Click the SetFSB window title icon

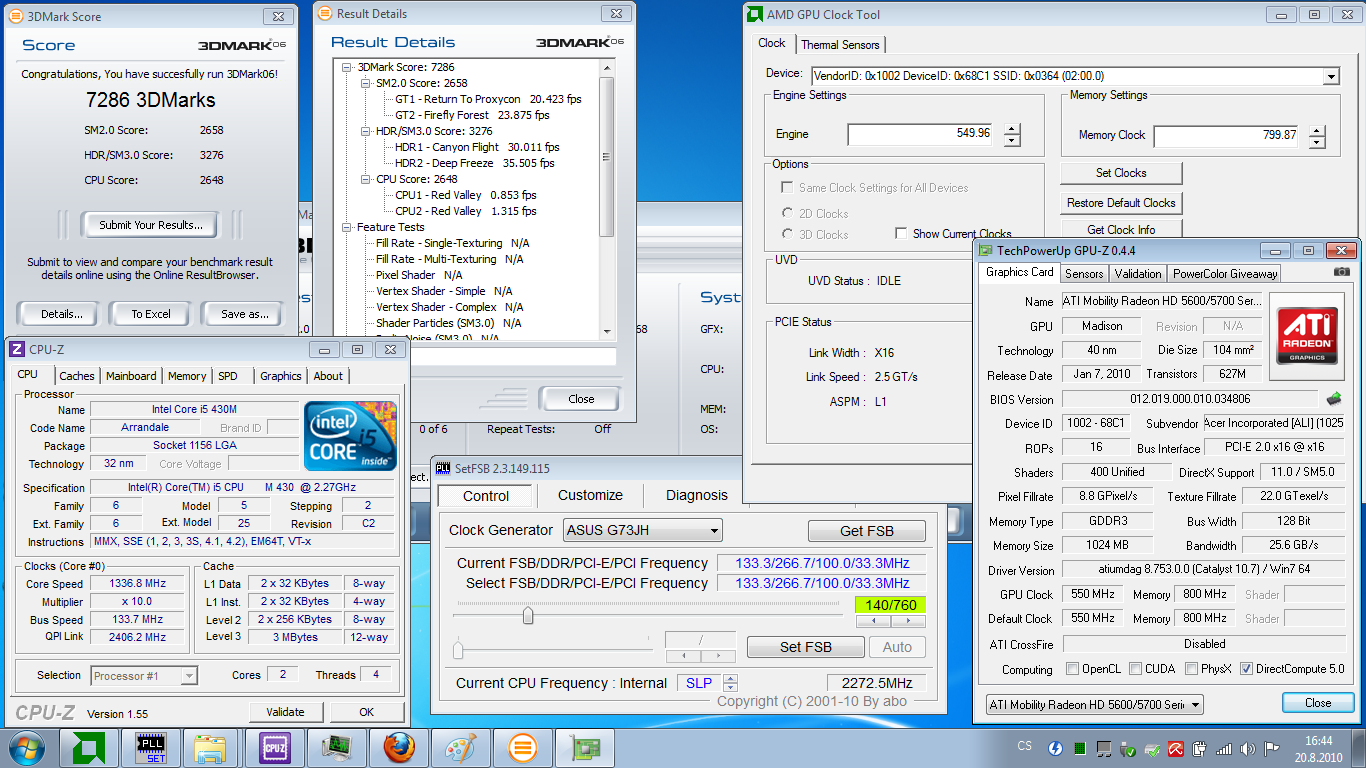(x=443, y=468)
